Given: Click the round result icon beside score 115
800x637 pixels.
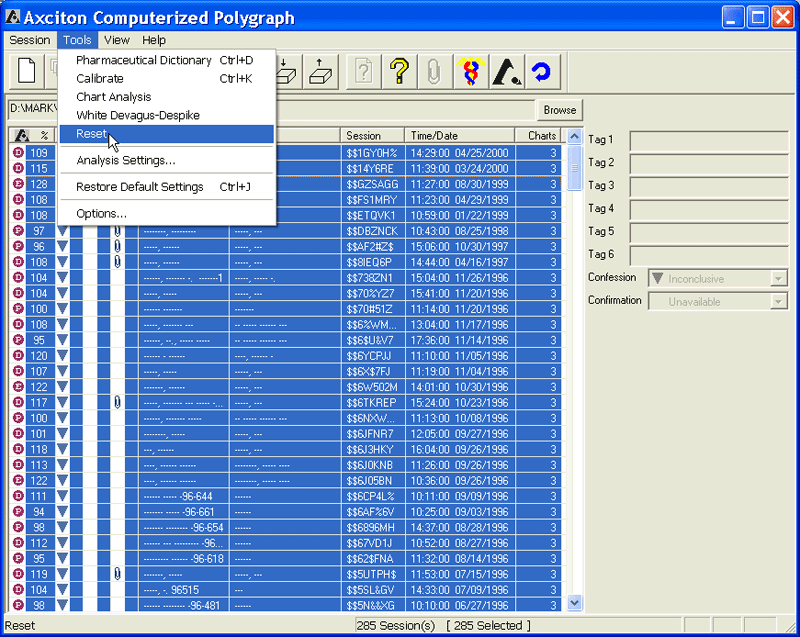Looking at the screenshot, I should pos(18,168).
